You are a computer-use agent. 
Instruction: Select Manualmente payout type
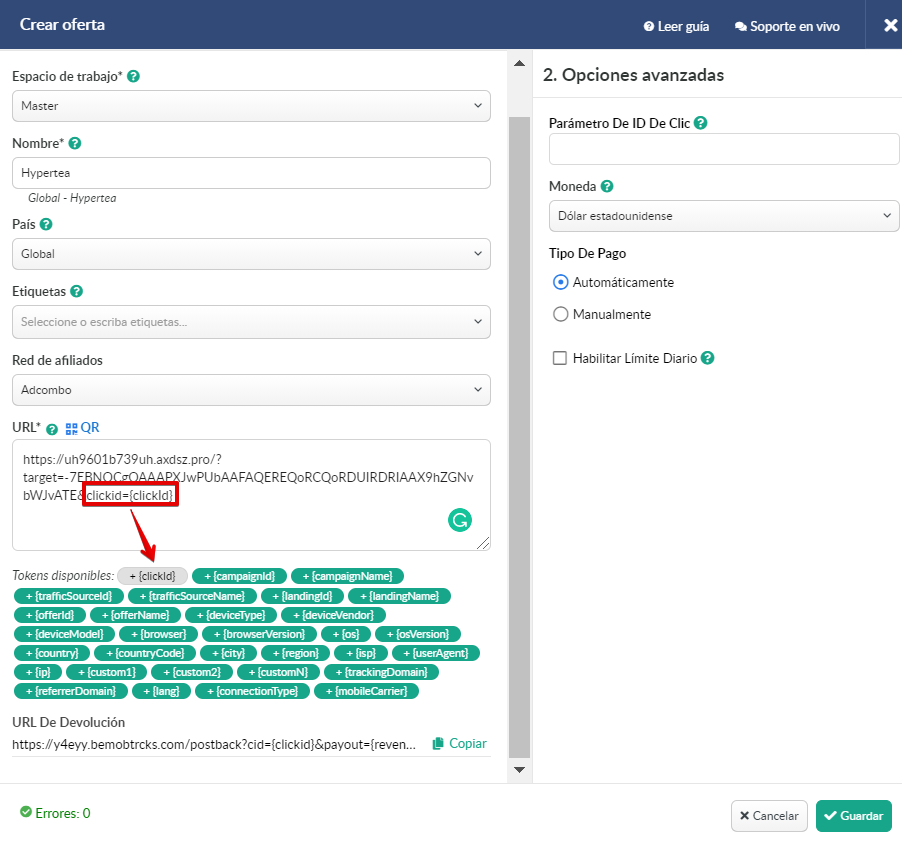click(560, 314)
